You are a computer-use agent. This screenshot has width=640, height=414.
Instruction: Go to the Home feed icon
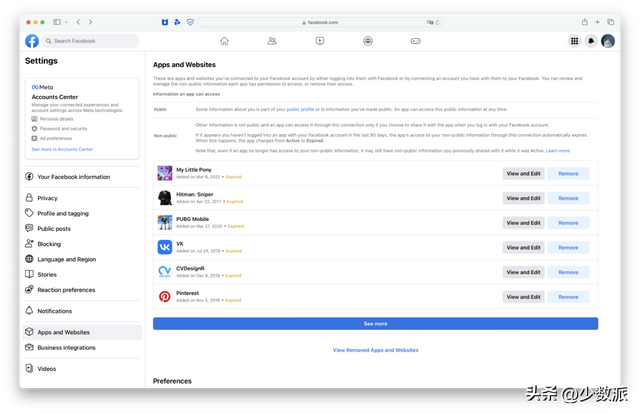tap(224, 41)
